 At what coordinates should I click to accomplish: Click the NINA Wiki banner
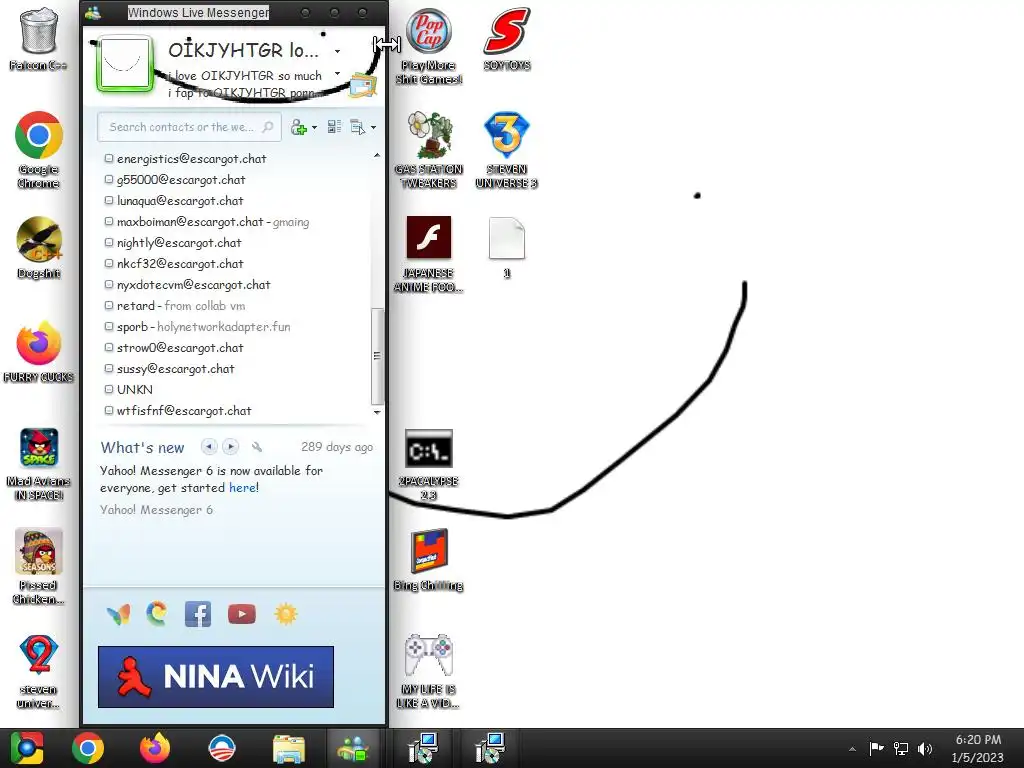(216, 677)
